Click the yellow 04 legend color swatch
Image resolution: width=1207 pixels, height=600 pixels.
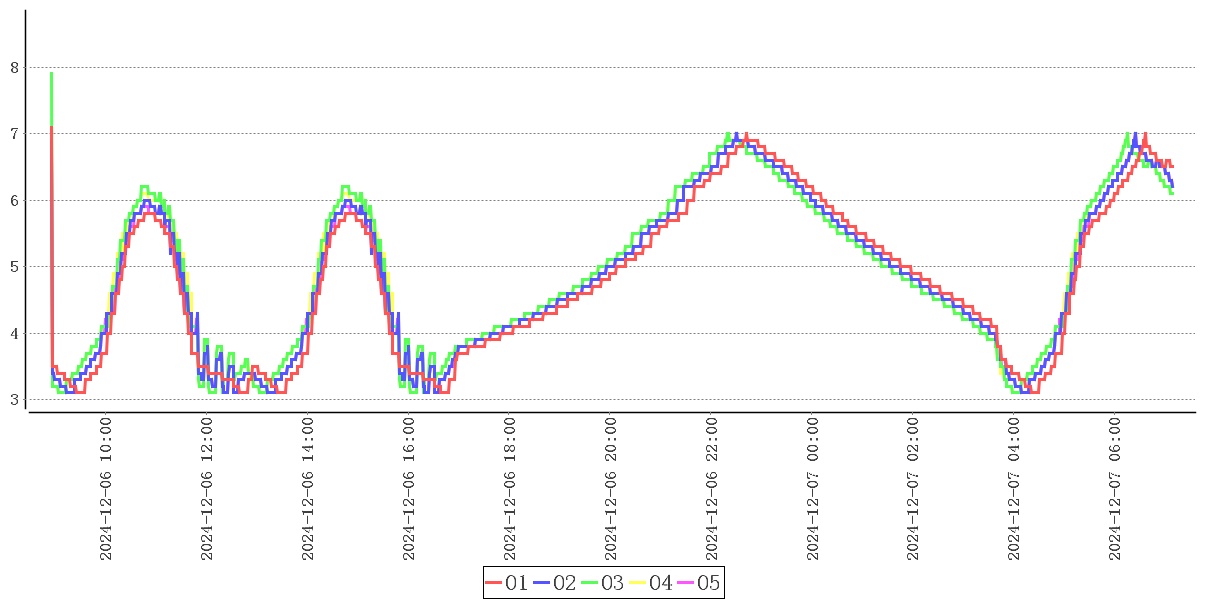coord(637,583)
